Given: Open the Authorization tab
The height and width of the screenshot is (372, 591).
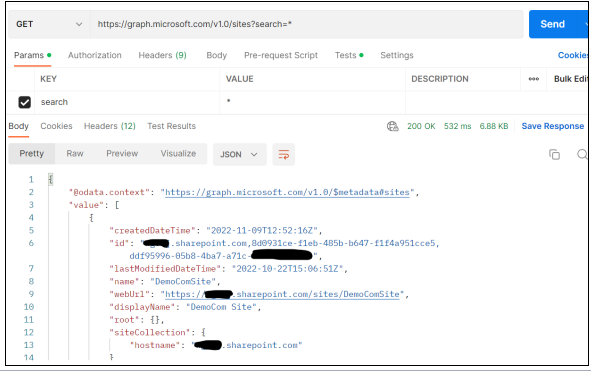Looking at the screenshot, I should point(95,55).
